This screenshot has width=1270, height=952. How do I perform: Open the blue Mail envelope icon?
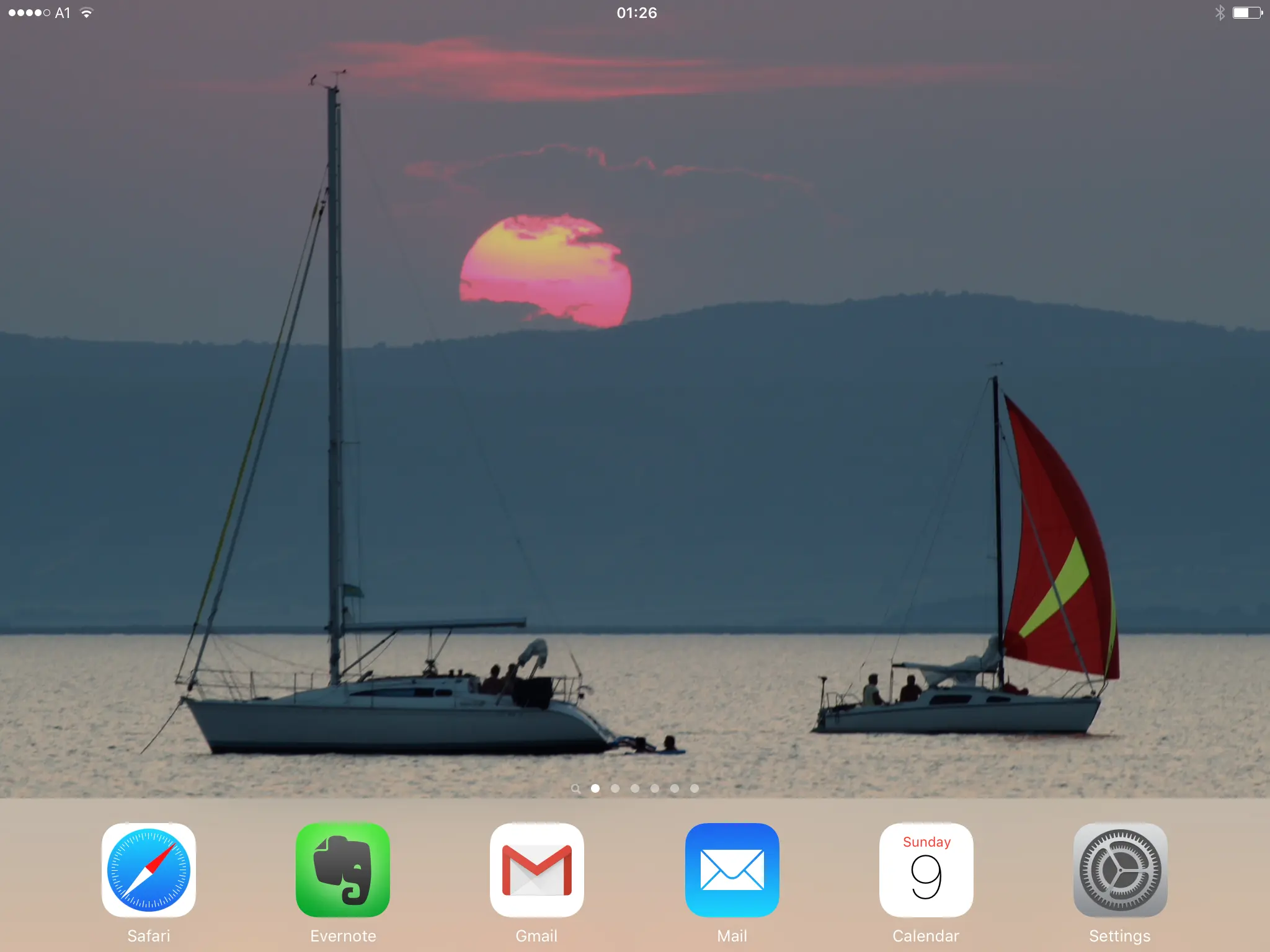click(x=732, y=870)
